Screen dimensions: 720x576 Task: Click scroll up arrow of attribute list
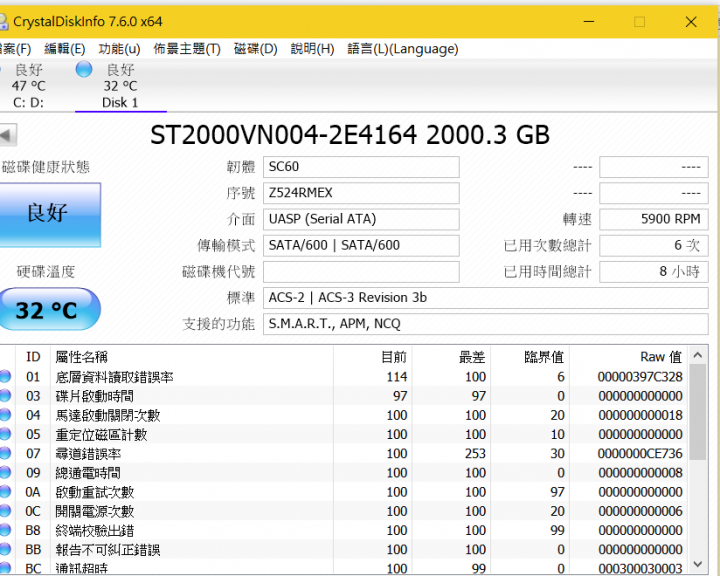pos(698,355)
